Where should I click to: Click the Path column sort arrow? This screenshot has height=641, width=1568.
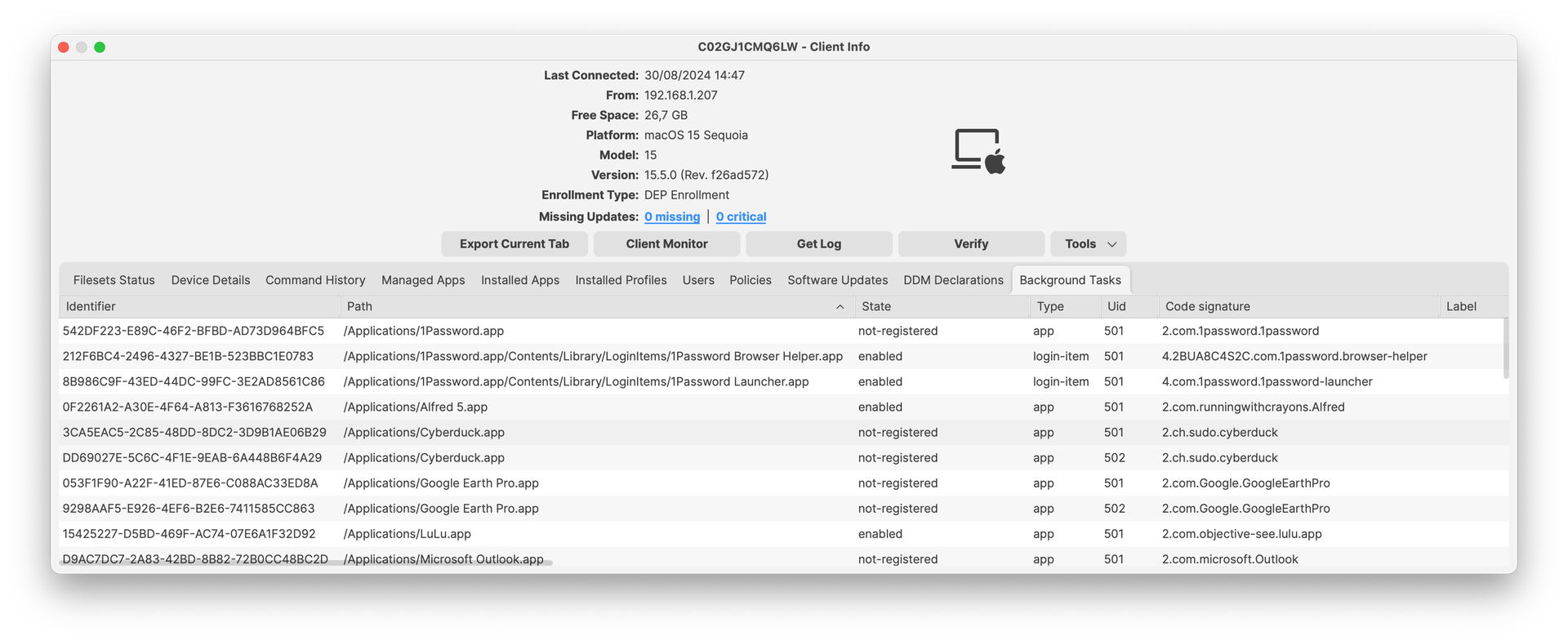click(840, 307)
